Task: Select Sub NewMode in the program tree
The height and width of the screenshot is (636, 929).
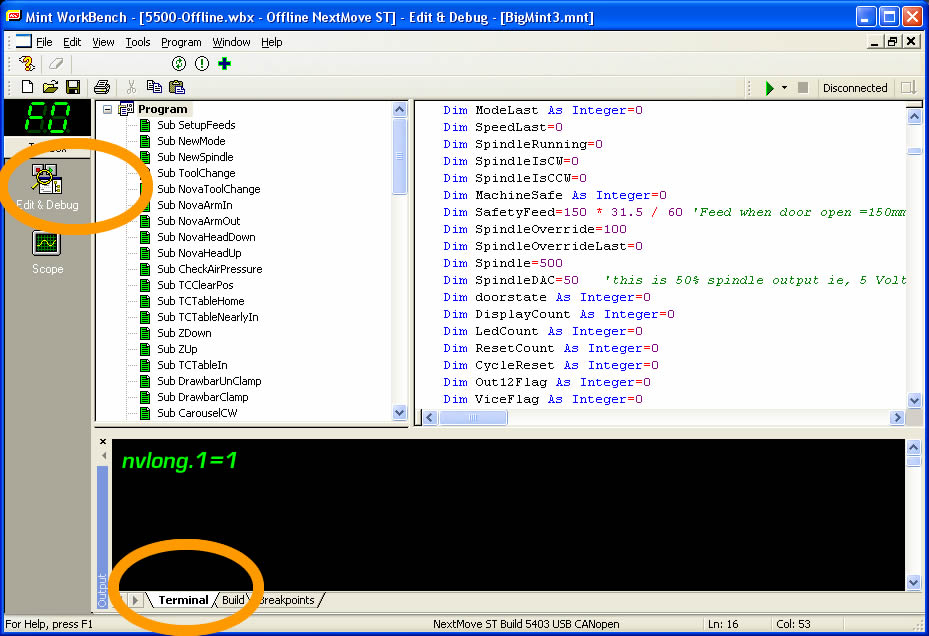Action: coord(191,141)
